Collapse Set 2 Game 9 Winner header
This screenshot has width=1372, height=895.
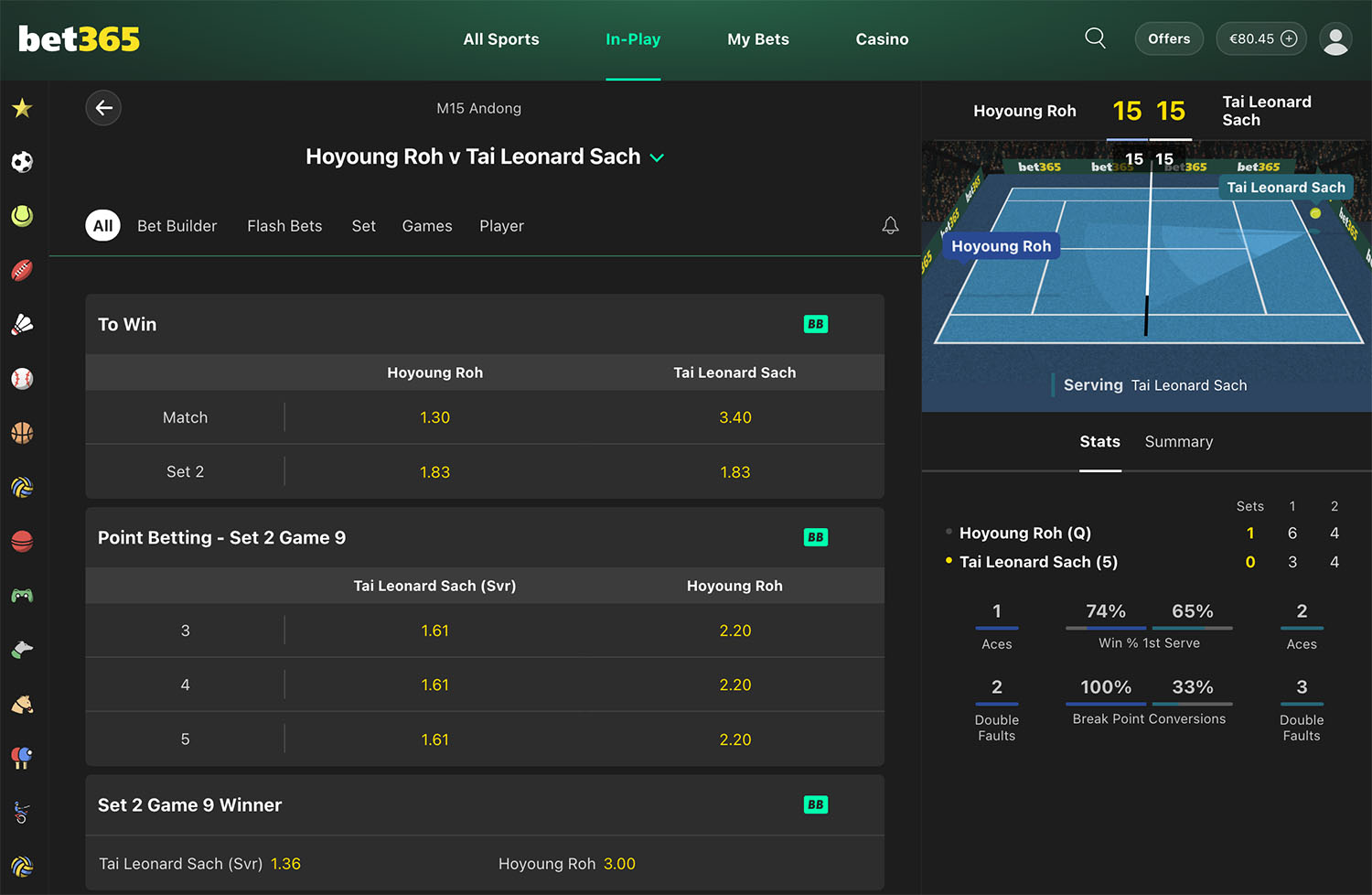485,805
